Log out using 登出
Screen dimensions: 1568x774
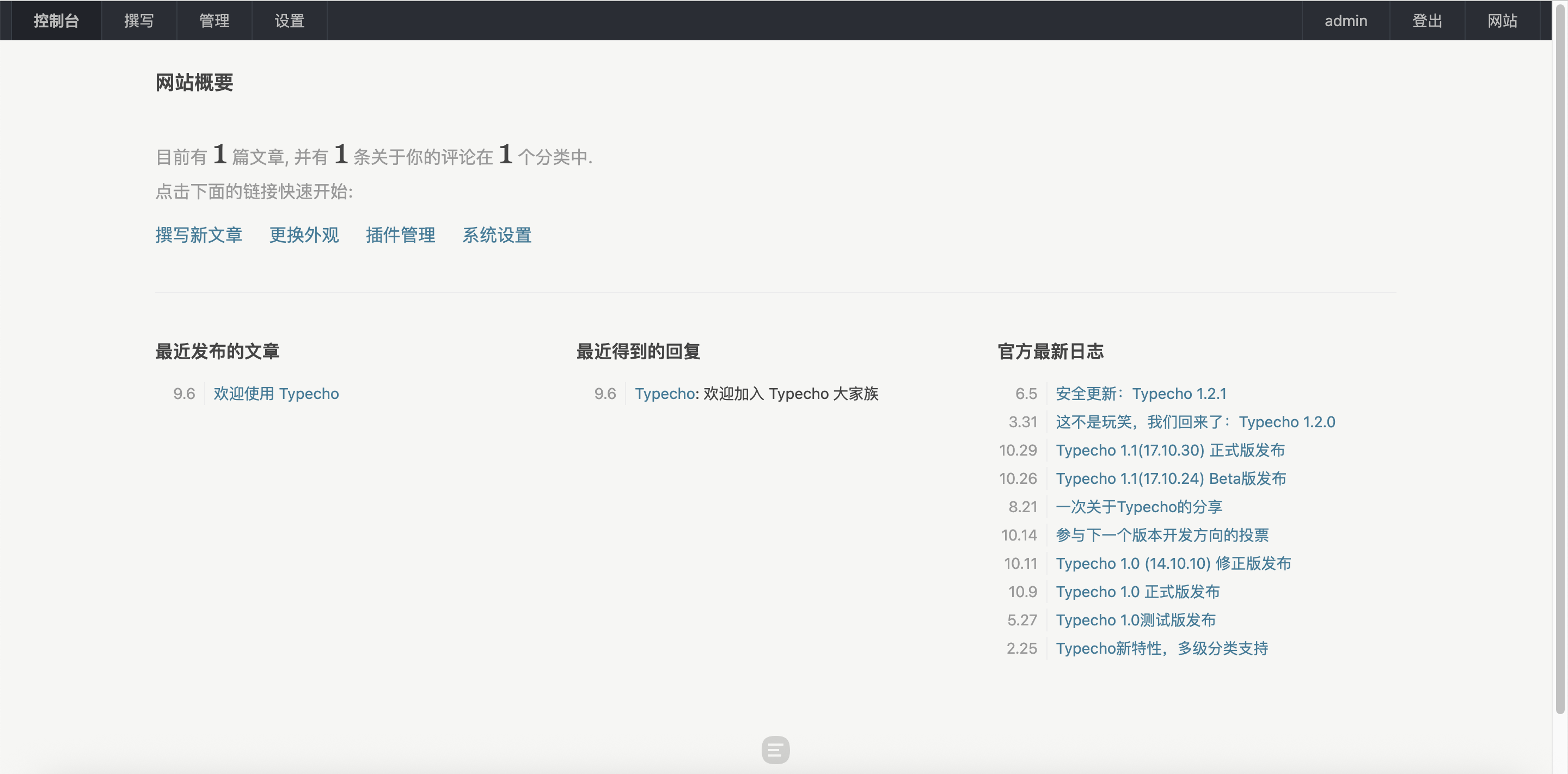coord(1427,21)
